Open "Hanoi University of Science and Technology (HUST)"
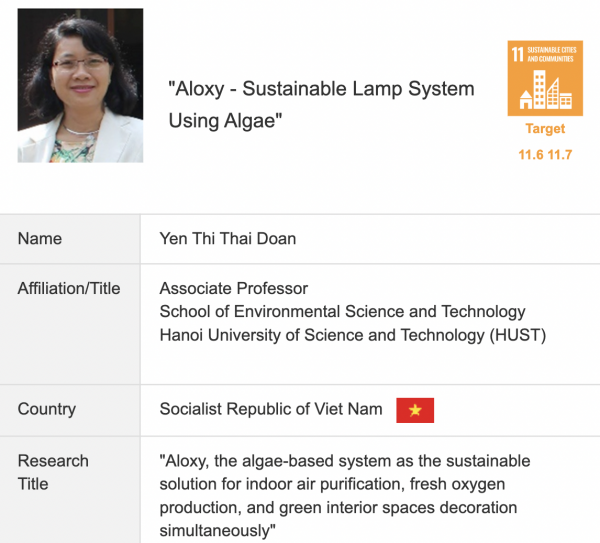The width and height of the screenshot is (600, 543). tap(353, 335)
